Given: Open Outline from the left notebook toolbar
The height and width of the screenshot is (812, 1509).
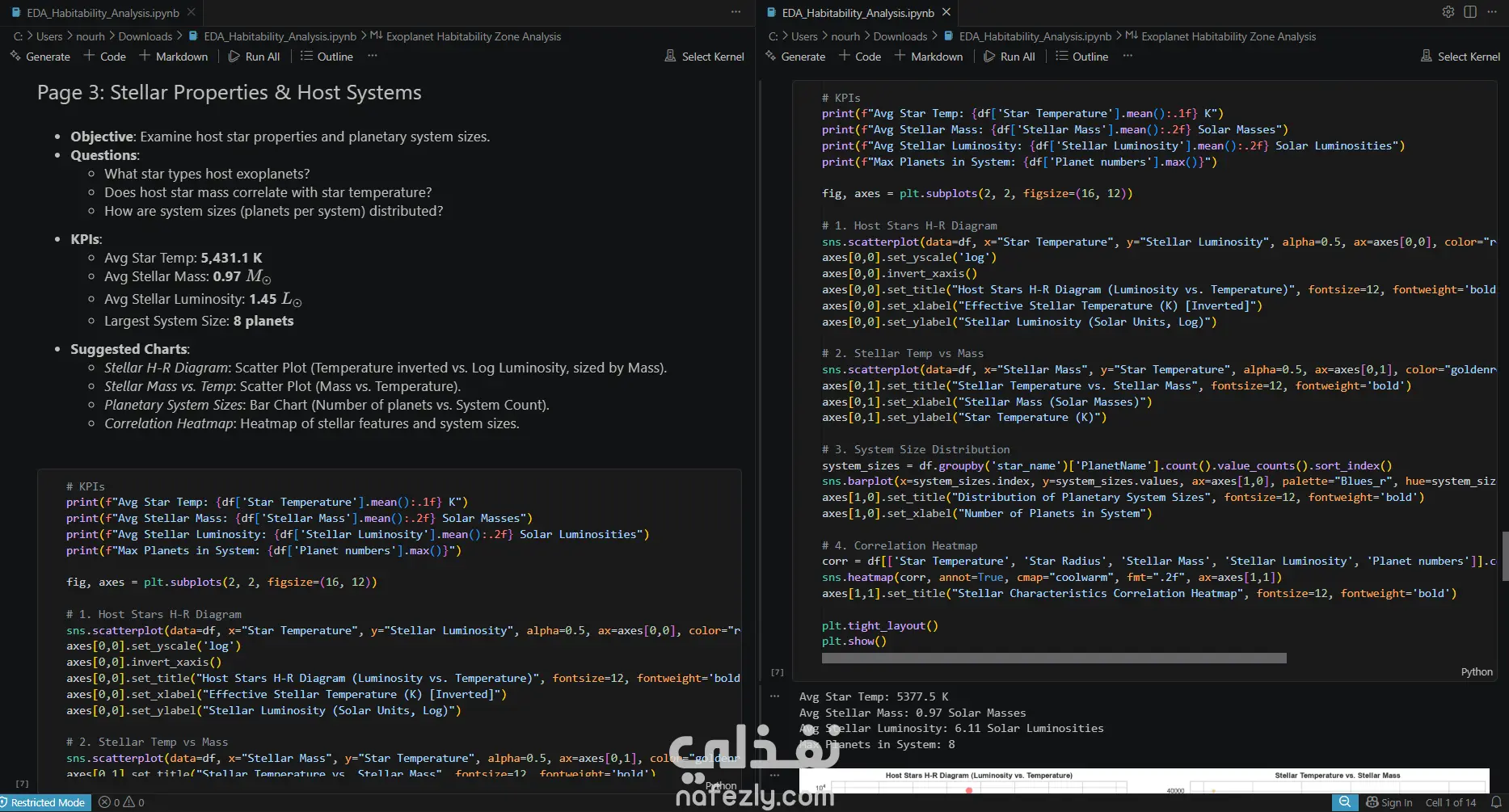Looking at the screenshot, I should tap(327, 57).
